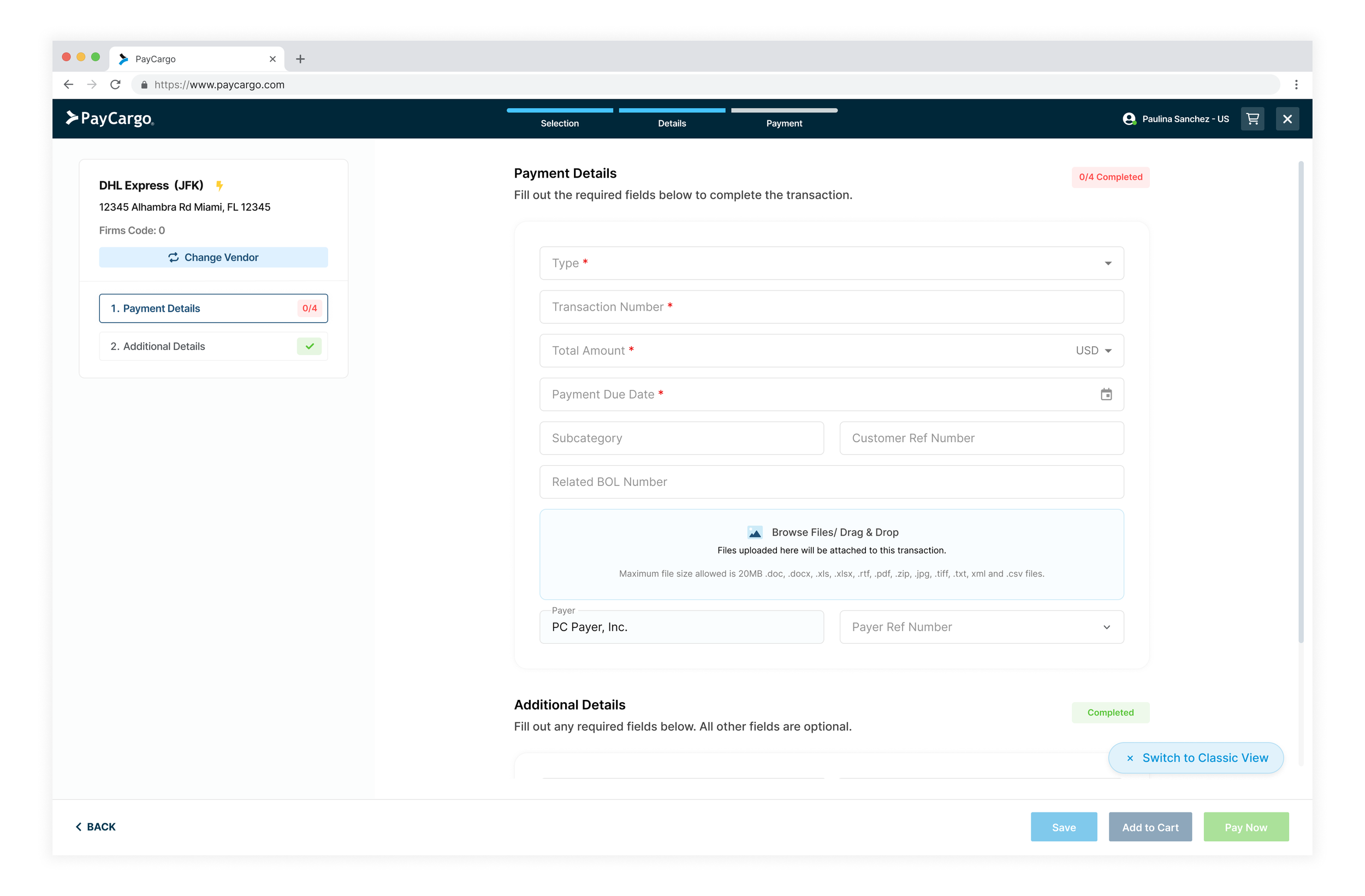1365x896 pixels.
Task: Click the PayCargo logo in header
Action: pos(110,118)
